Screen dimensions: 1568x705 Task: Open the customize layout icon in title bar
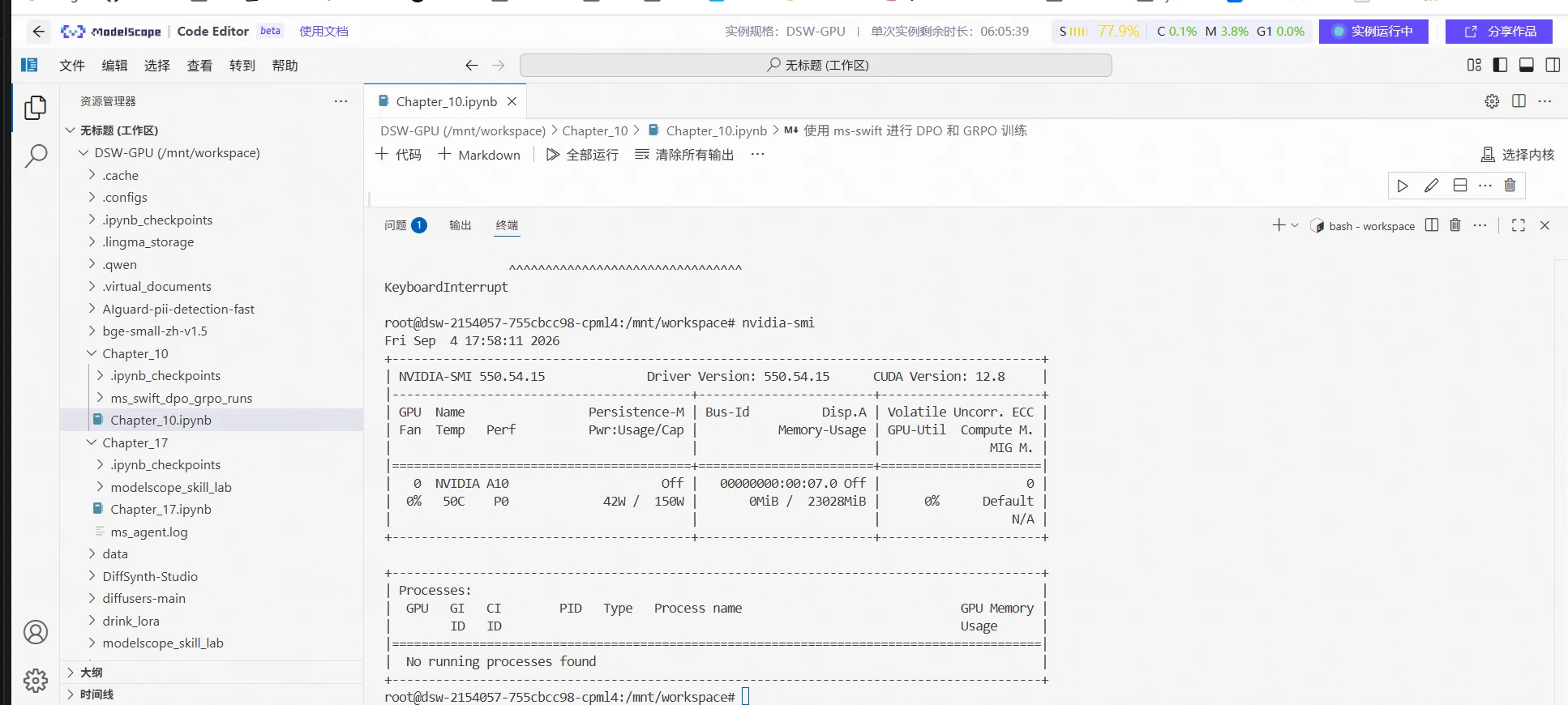1474,65
